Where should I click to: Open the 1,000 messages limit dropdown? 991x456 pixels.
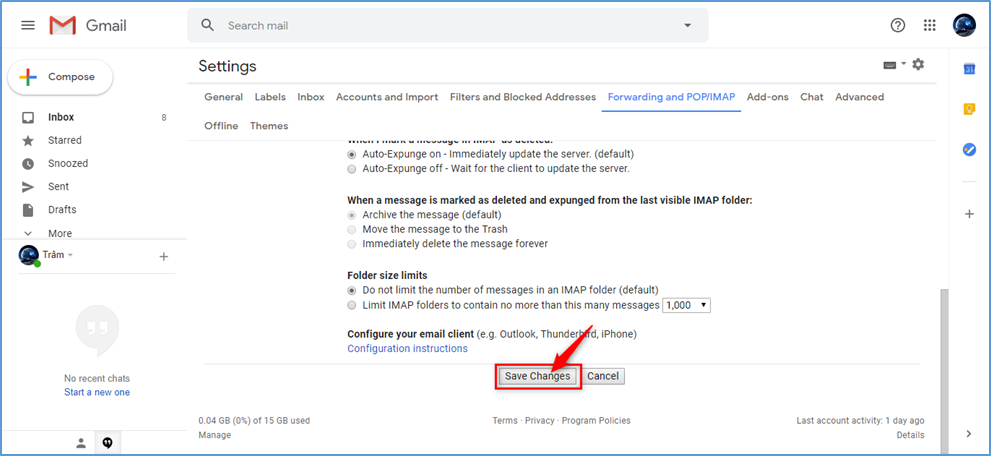click(686, 305)
